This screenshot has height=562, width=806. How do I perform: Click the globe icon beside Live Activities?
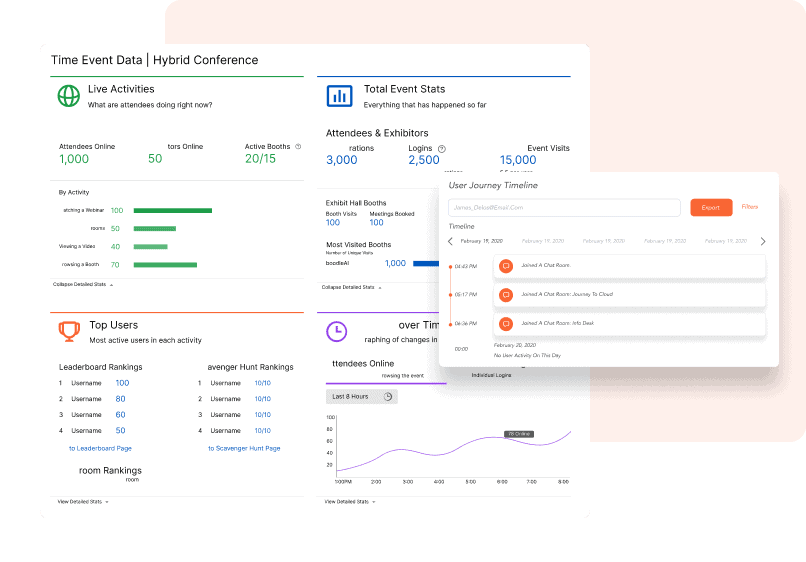[x=68, y=96]
